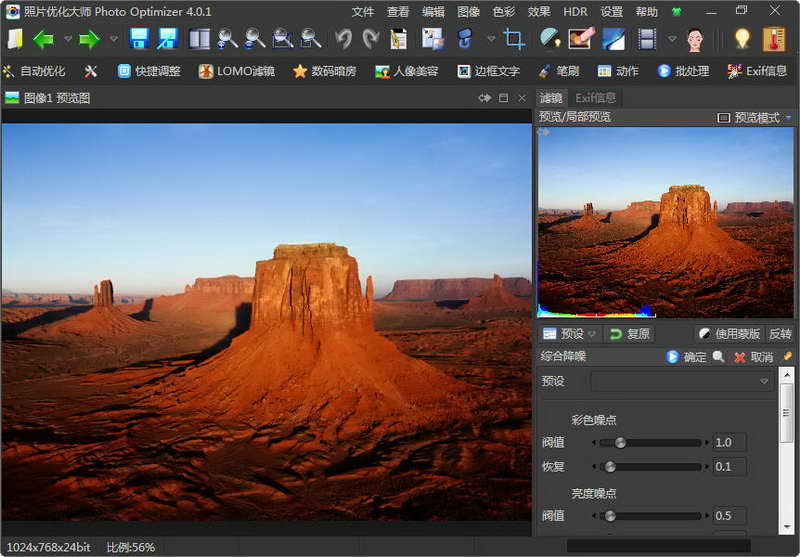This screenshot has height=557, width=800.
Task: Open the portrait face icon tool
Action: 696,40
